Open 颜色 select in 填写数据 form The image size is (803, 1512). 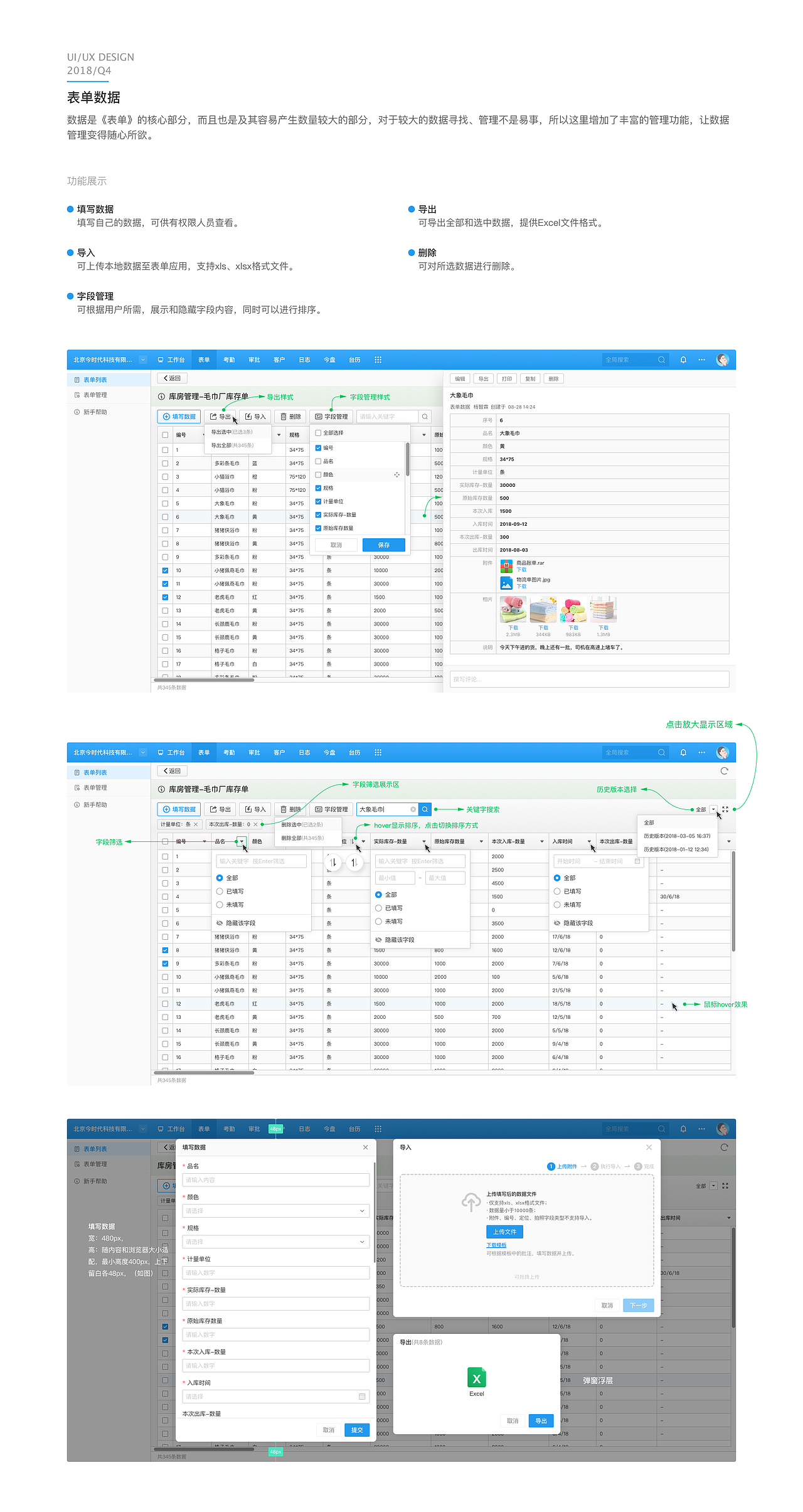[x=276, y=1211]
